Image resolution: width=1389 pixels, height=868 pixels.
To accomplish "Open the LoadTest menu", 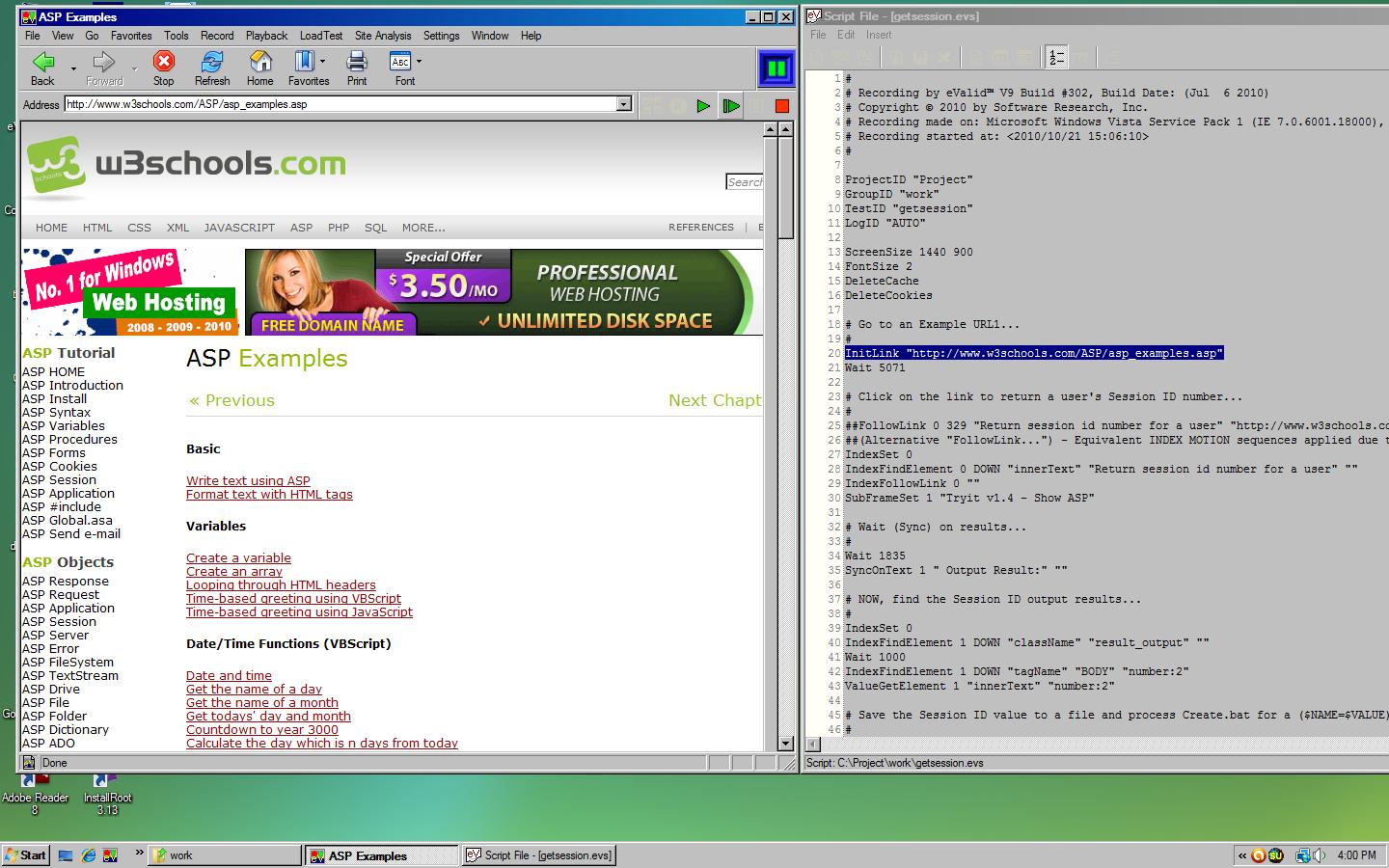I will (321, 36).
